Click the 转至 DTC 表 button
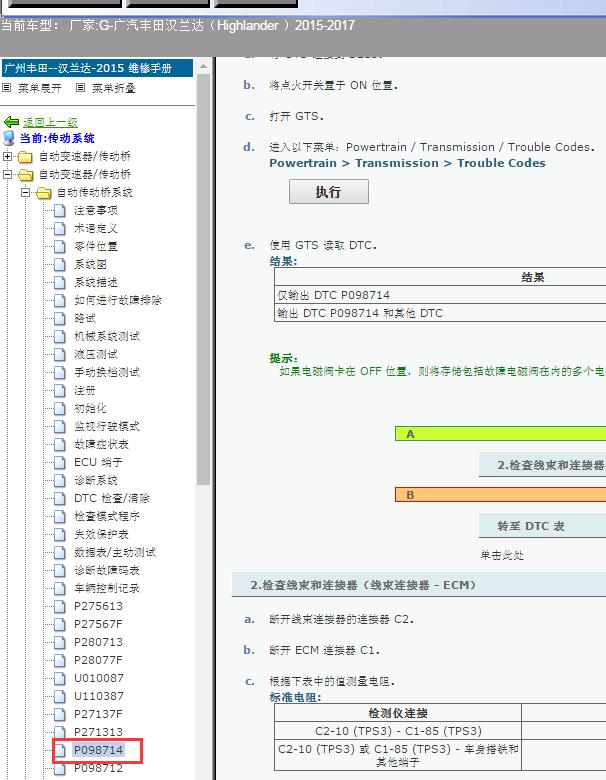Screen dimensions: 606x780 pyautogui.click(x=542, y=526)
